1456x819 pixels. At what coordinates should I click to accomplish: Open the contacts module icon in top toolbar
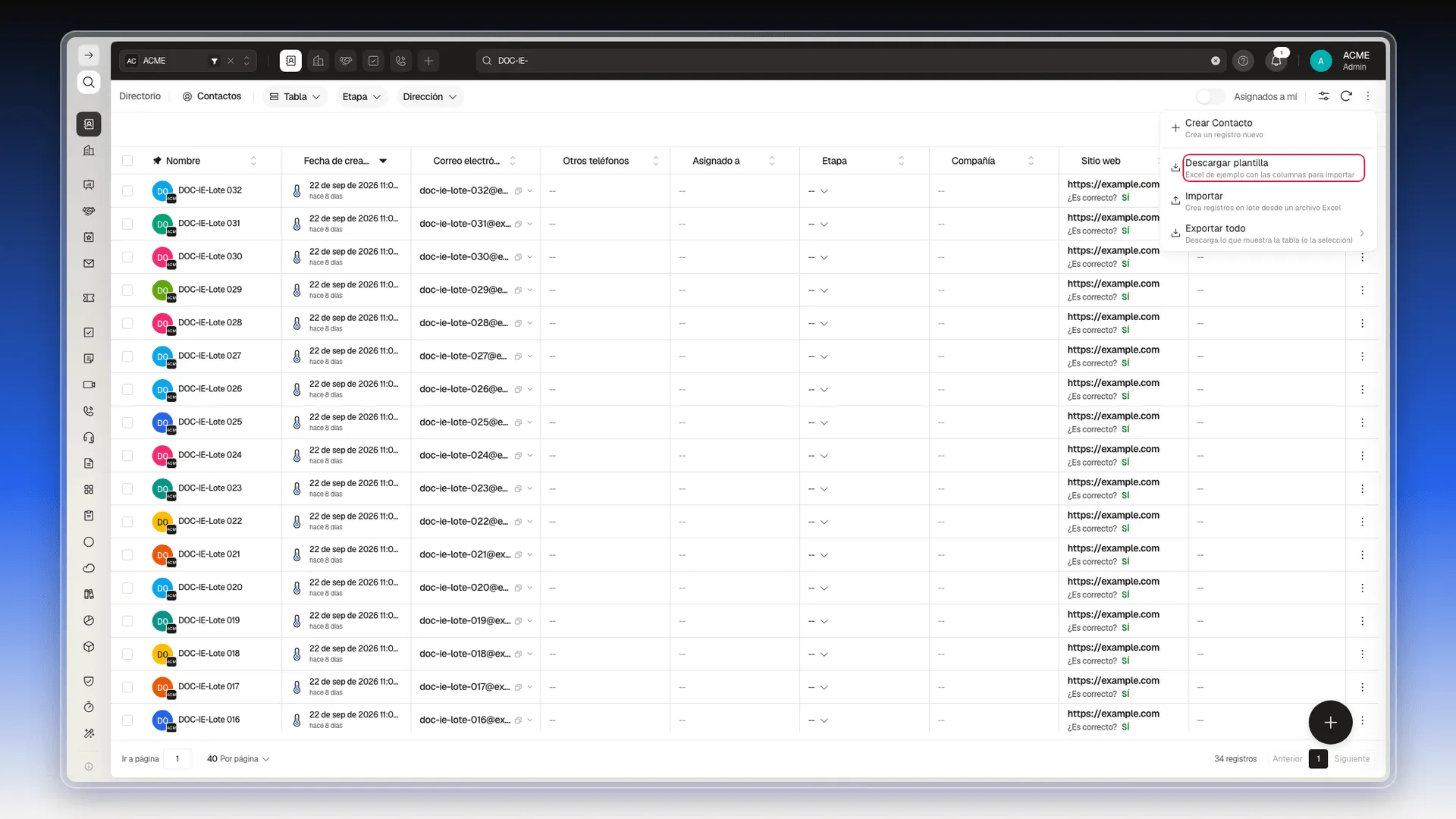pyautogui.click(x=290, y=61)
